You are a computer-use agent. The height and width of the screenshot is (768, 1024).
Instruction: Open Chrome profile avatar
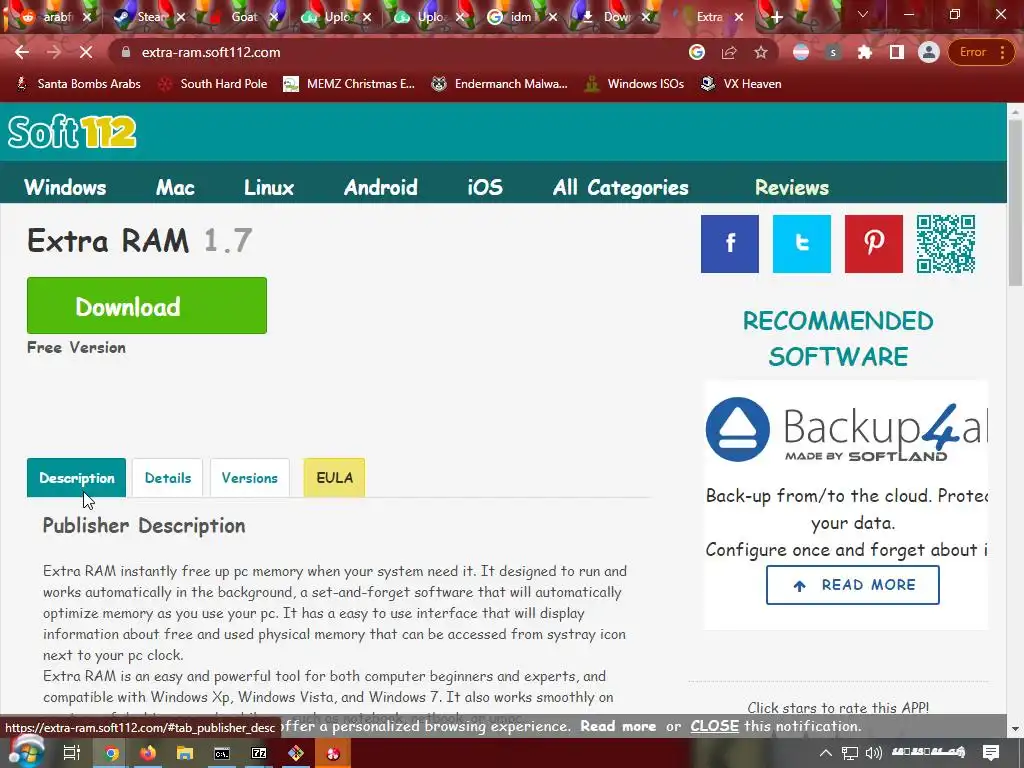coord(928,52)
